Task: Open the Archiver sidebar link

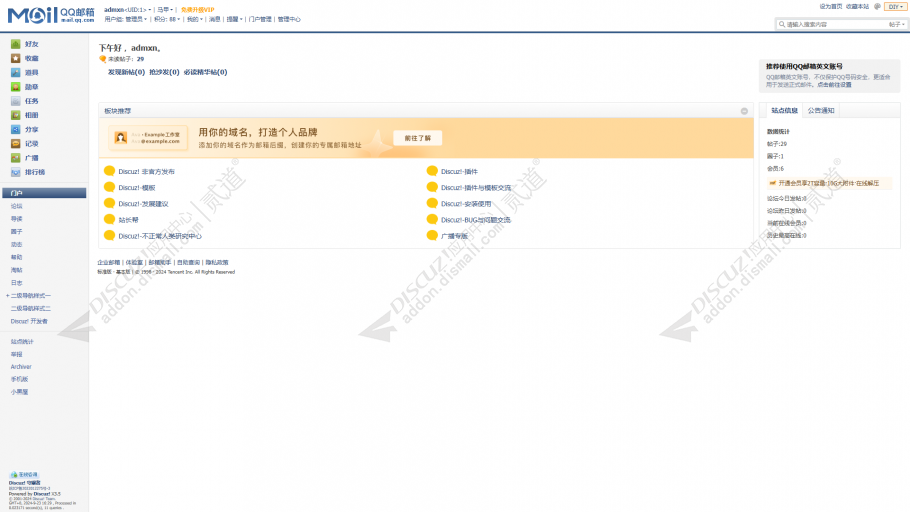Action: (21, 367)
